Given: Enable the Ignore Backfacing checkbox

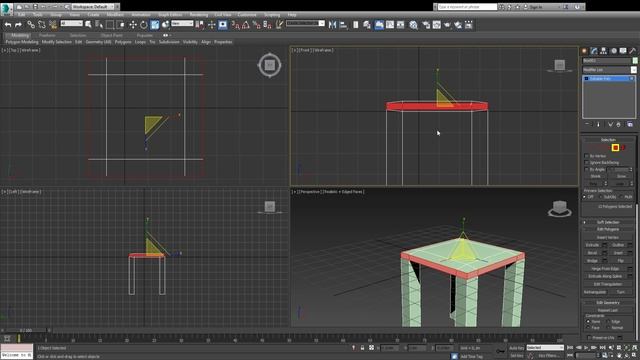Looking at the screenshot, I should coord(587,162).
